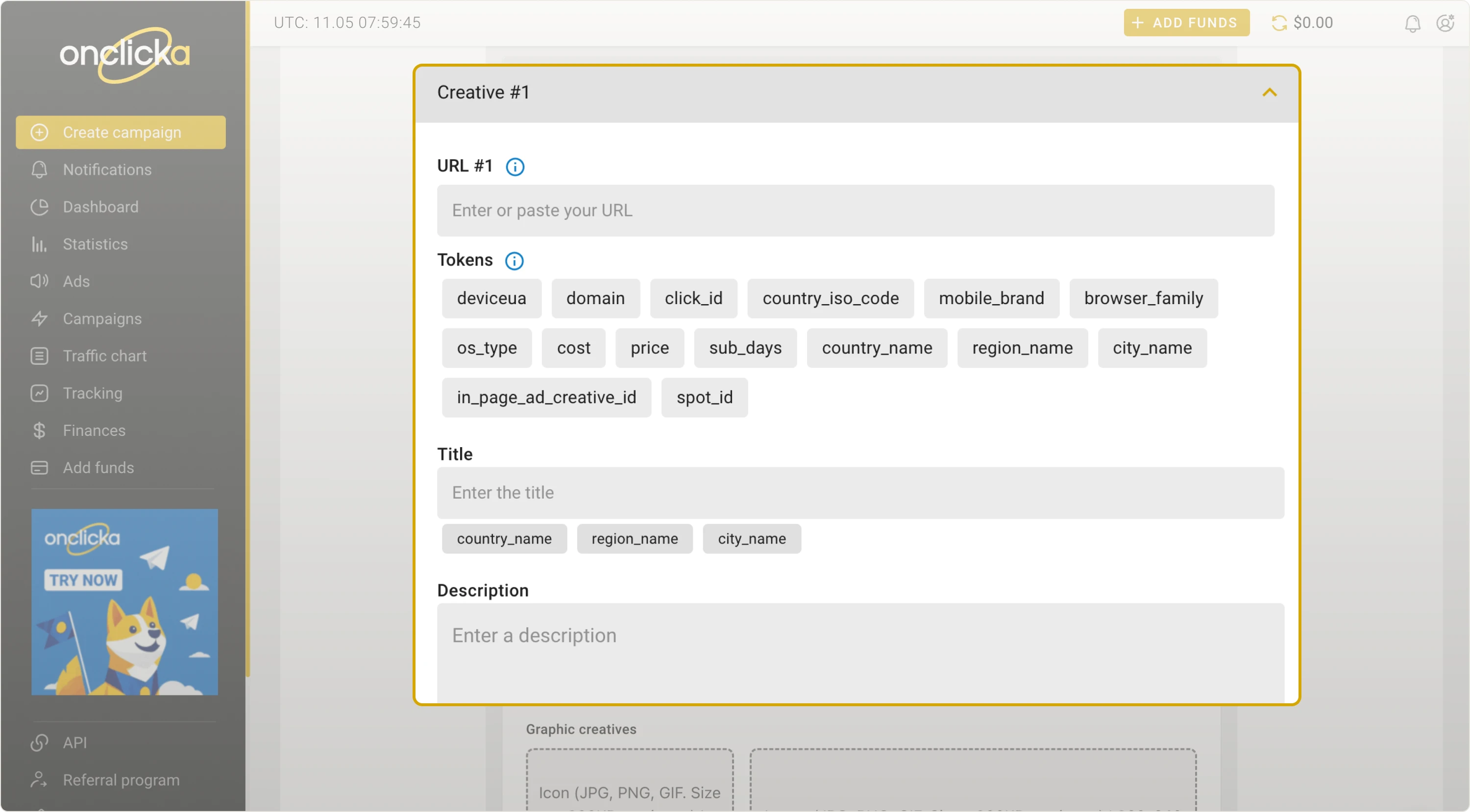Click the URL #1 info icon
Screen dimensions: 1470x812
(514, 167)
